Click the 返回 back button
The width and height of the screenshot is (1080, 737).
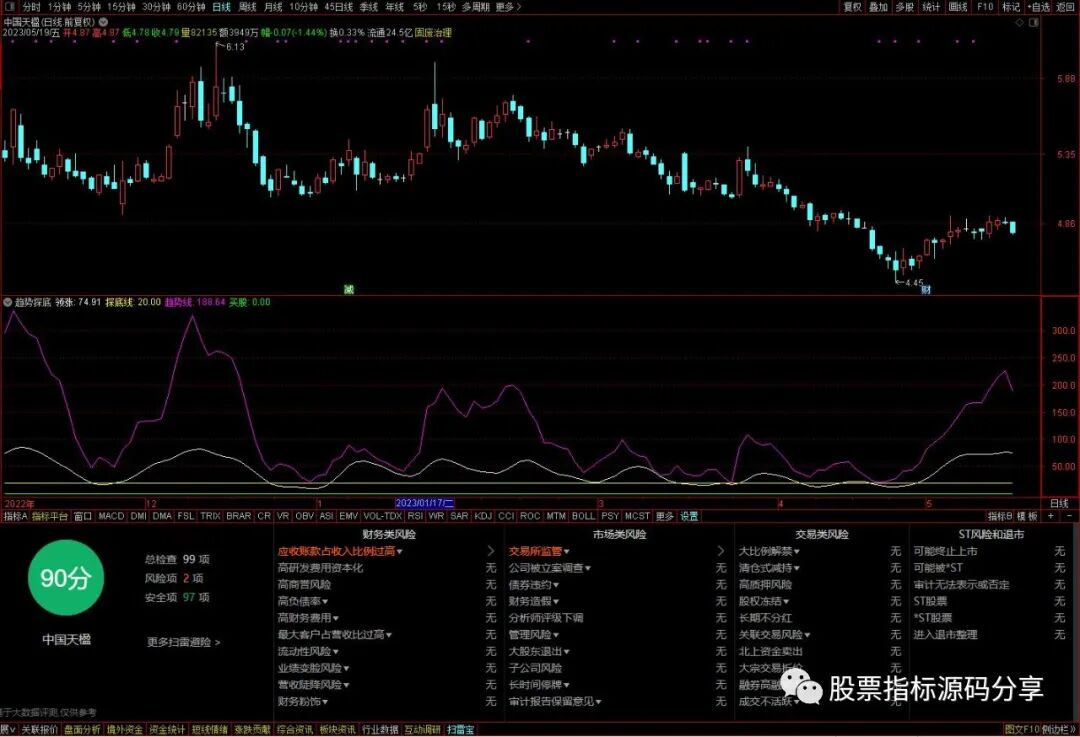pyautogui.click(x=1066, y=7)
